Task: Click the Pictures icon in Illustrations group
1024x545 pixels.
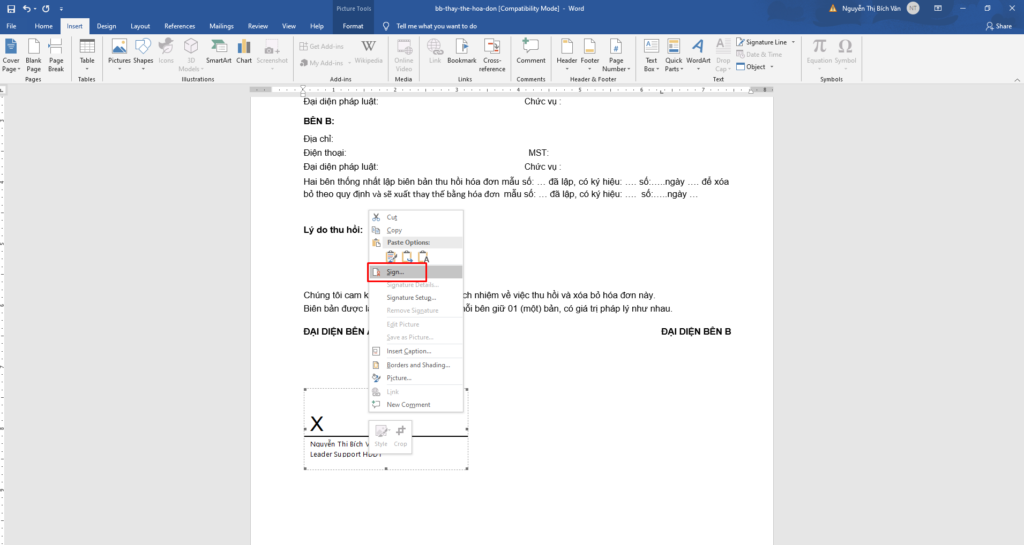Action: click(x=119, y=52)
